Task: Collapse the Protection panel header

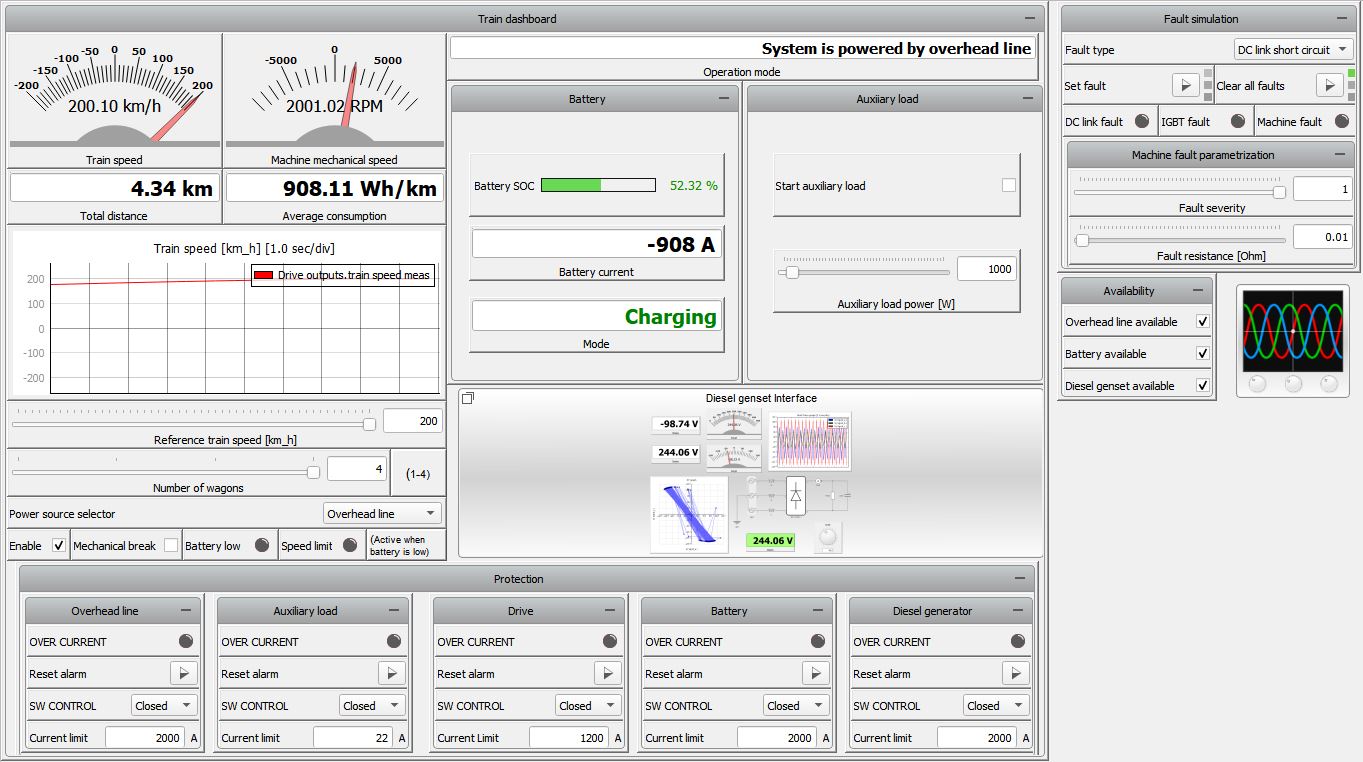Action: (x=1019, y=579)
